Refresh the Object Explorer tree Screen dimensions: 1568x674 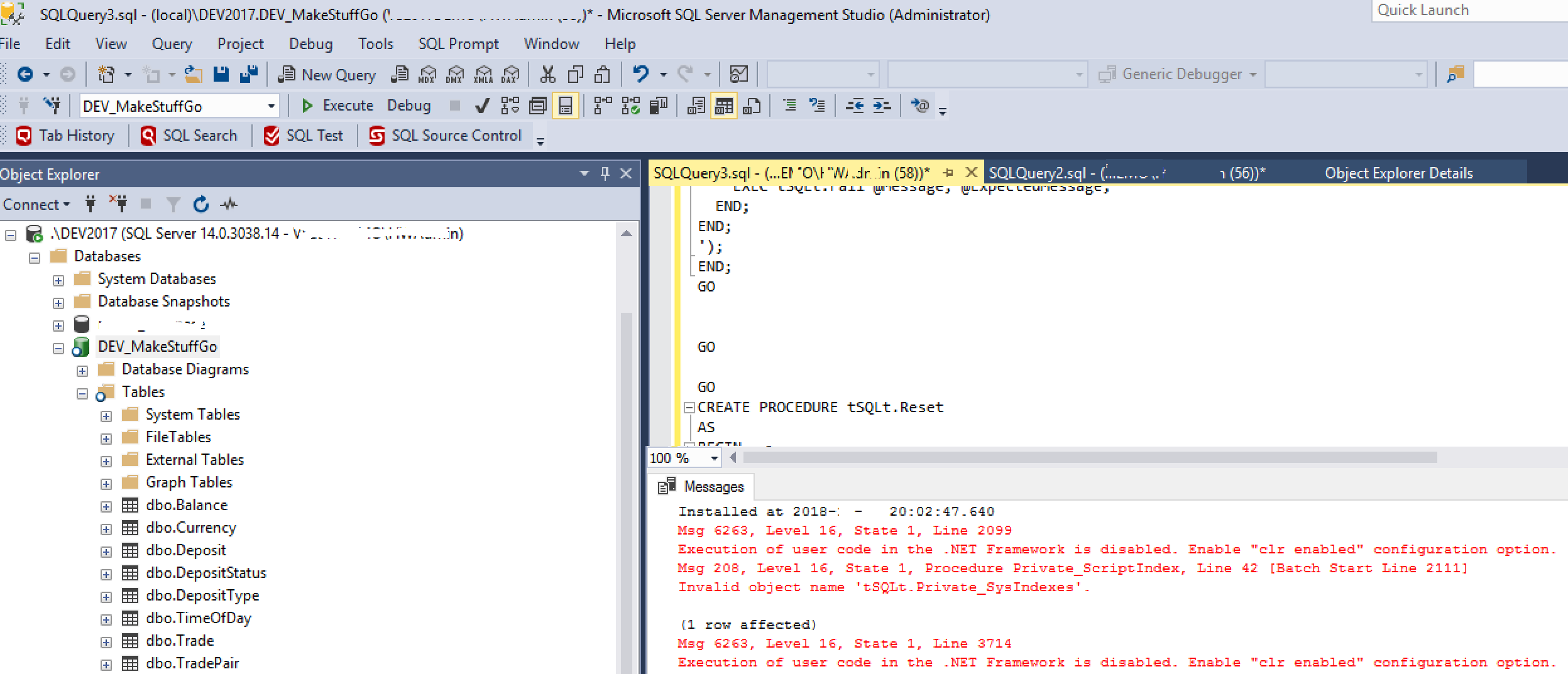click(200, 204)
